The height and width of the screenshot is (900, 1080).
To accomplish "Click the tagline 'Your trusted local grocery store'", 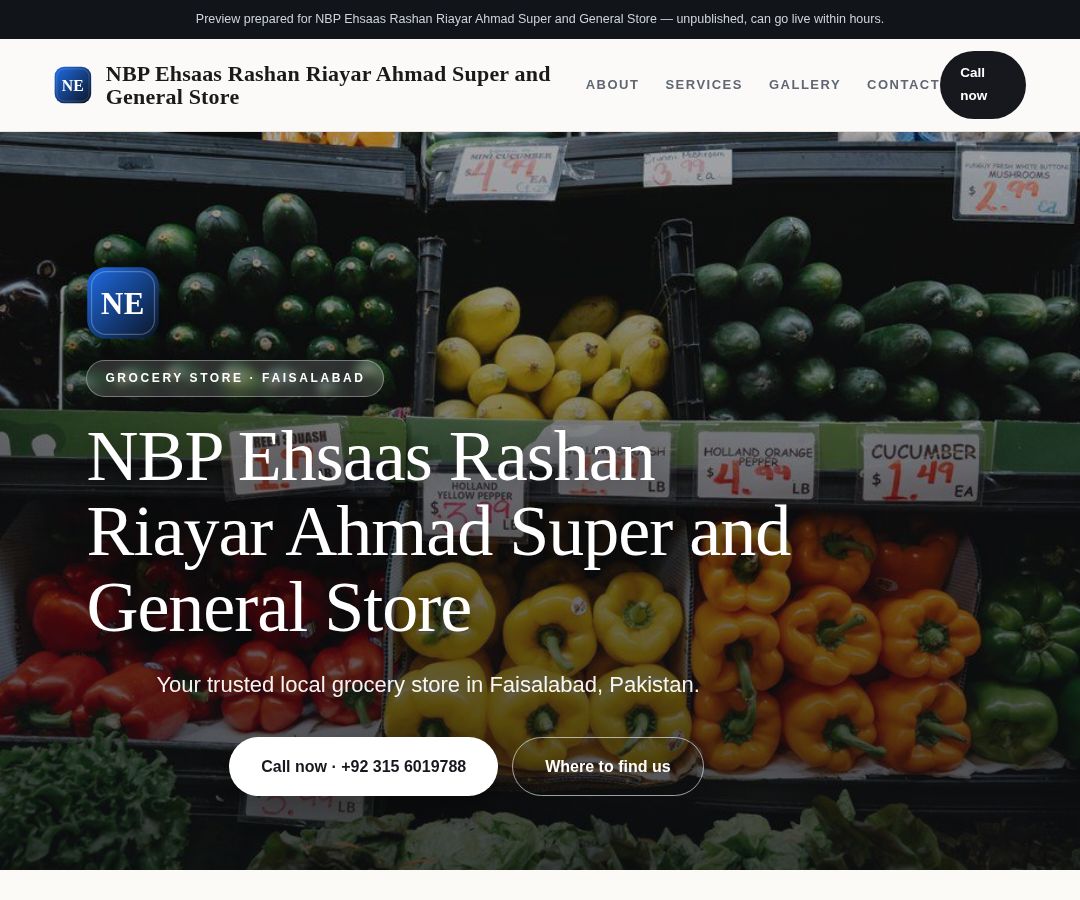I will (428, 684).
